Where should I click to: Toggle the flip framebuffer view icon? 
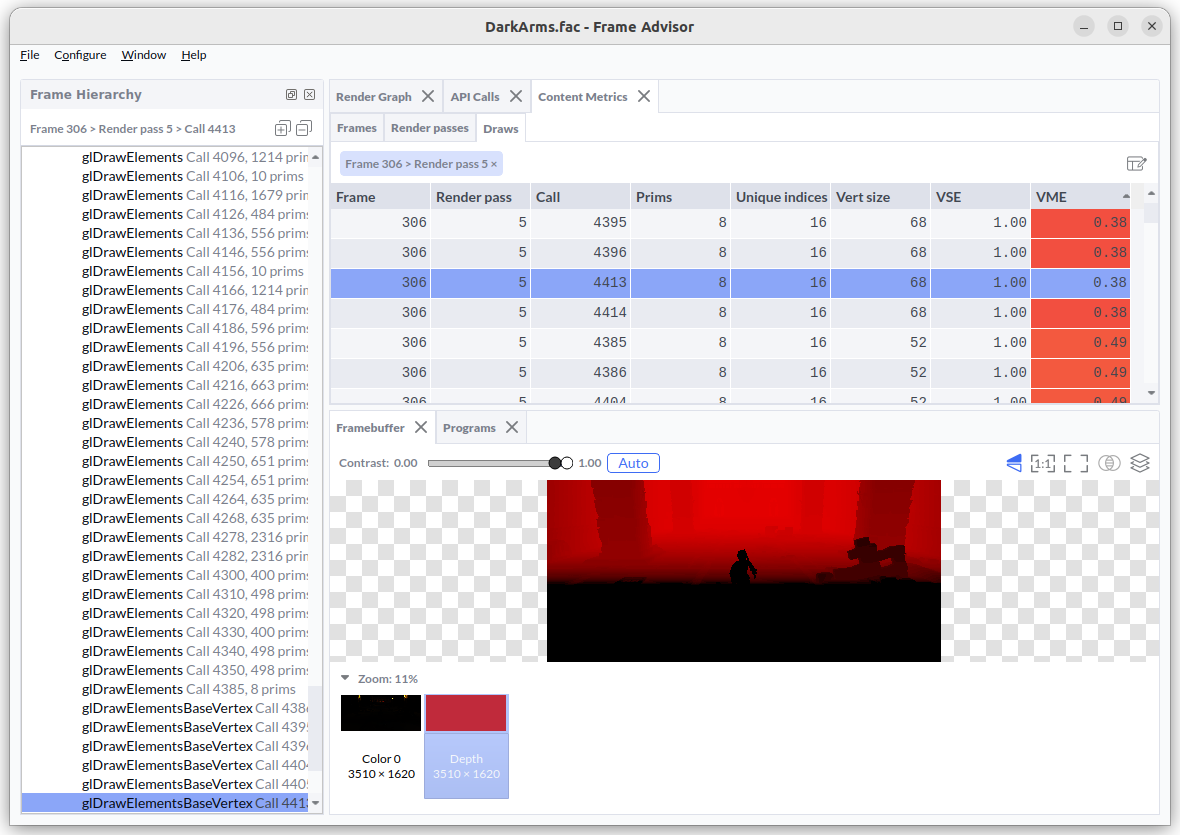[1014, 463]
